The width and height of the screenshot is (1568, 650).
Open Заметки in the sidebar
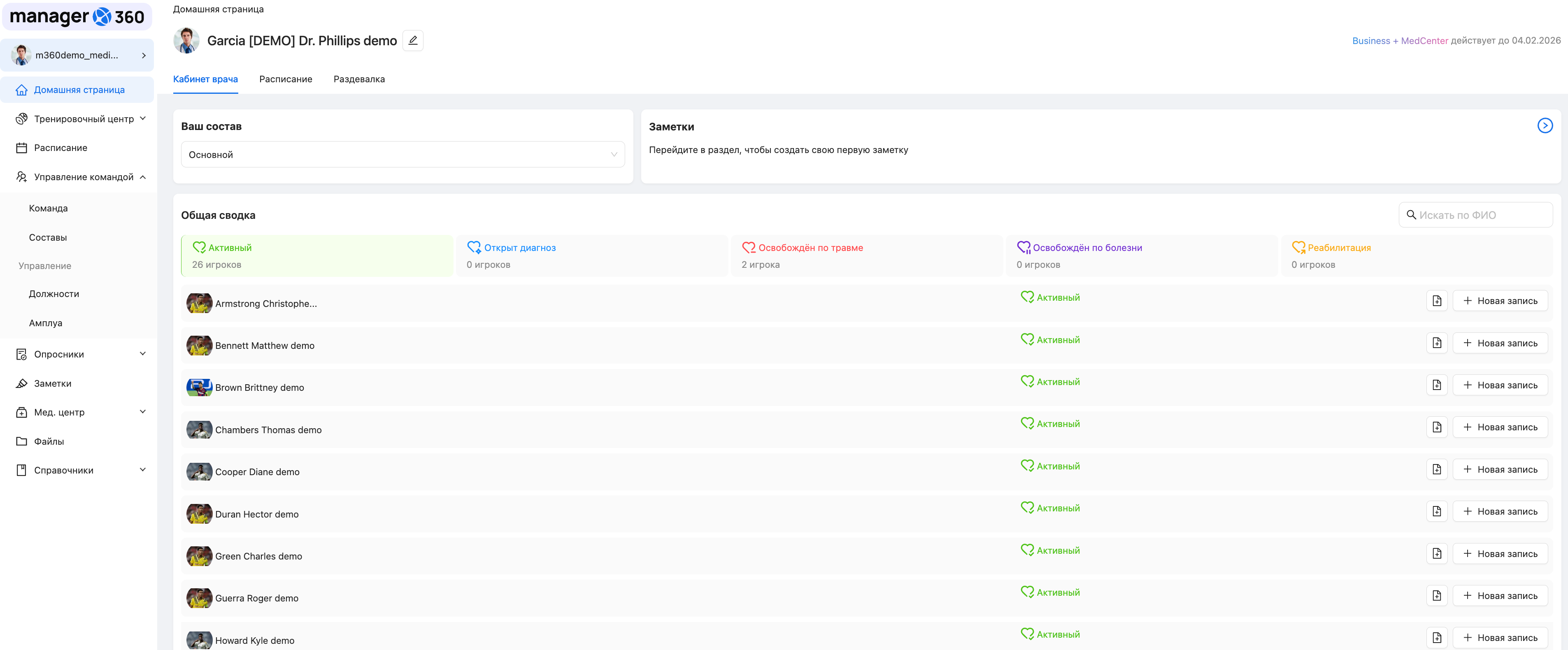pyautogui.click(x=52, y=383)
